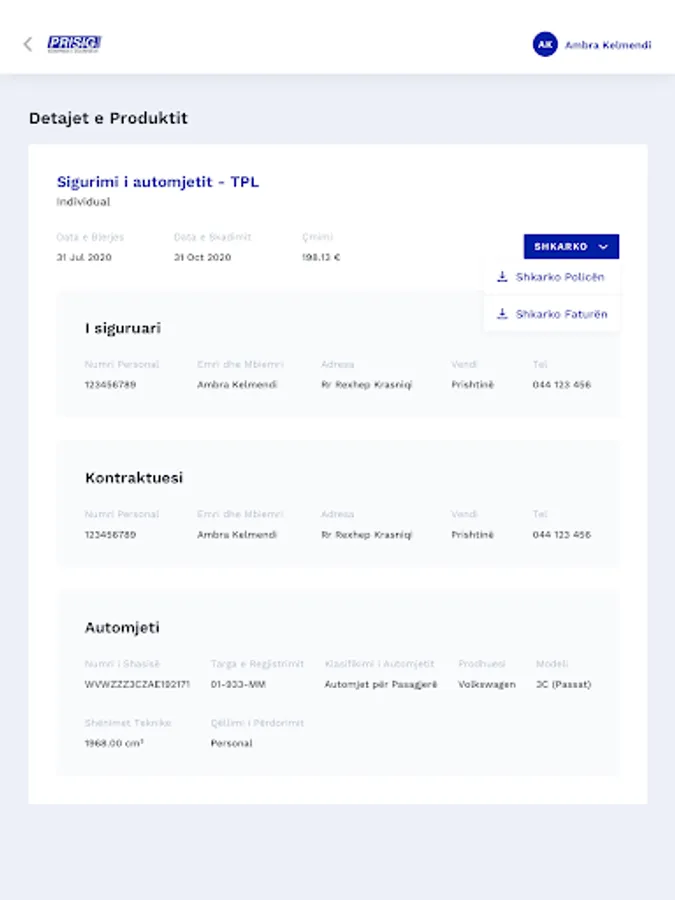Select chassis number WVWZZZ3CZAE192171
The height and width of the screenshot is (900, 675).
click(x=137, y=685)
